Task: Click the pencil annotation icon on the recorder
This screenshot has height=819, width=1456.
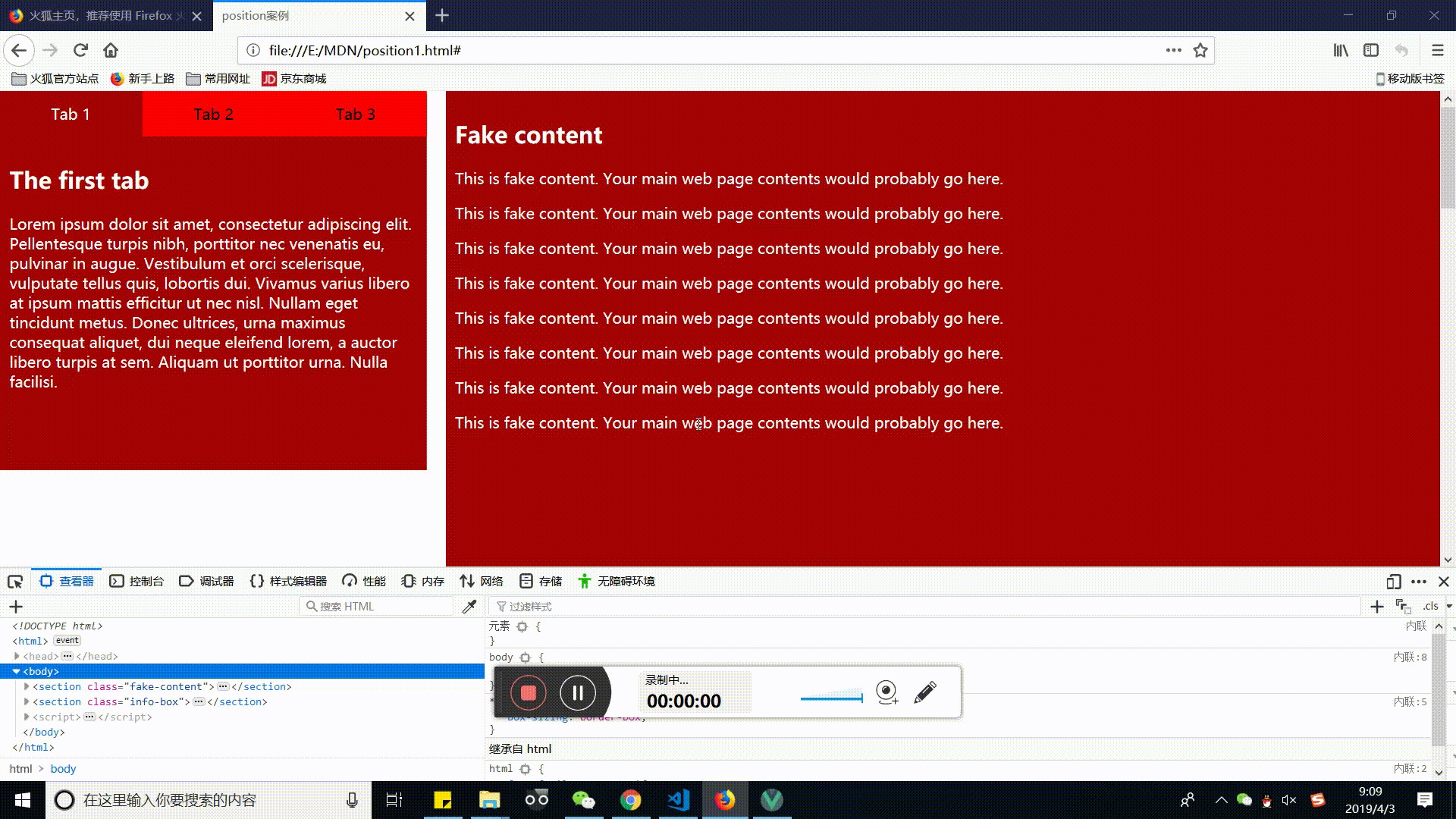Action: point(925,692)
